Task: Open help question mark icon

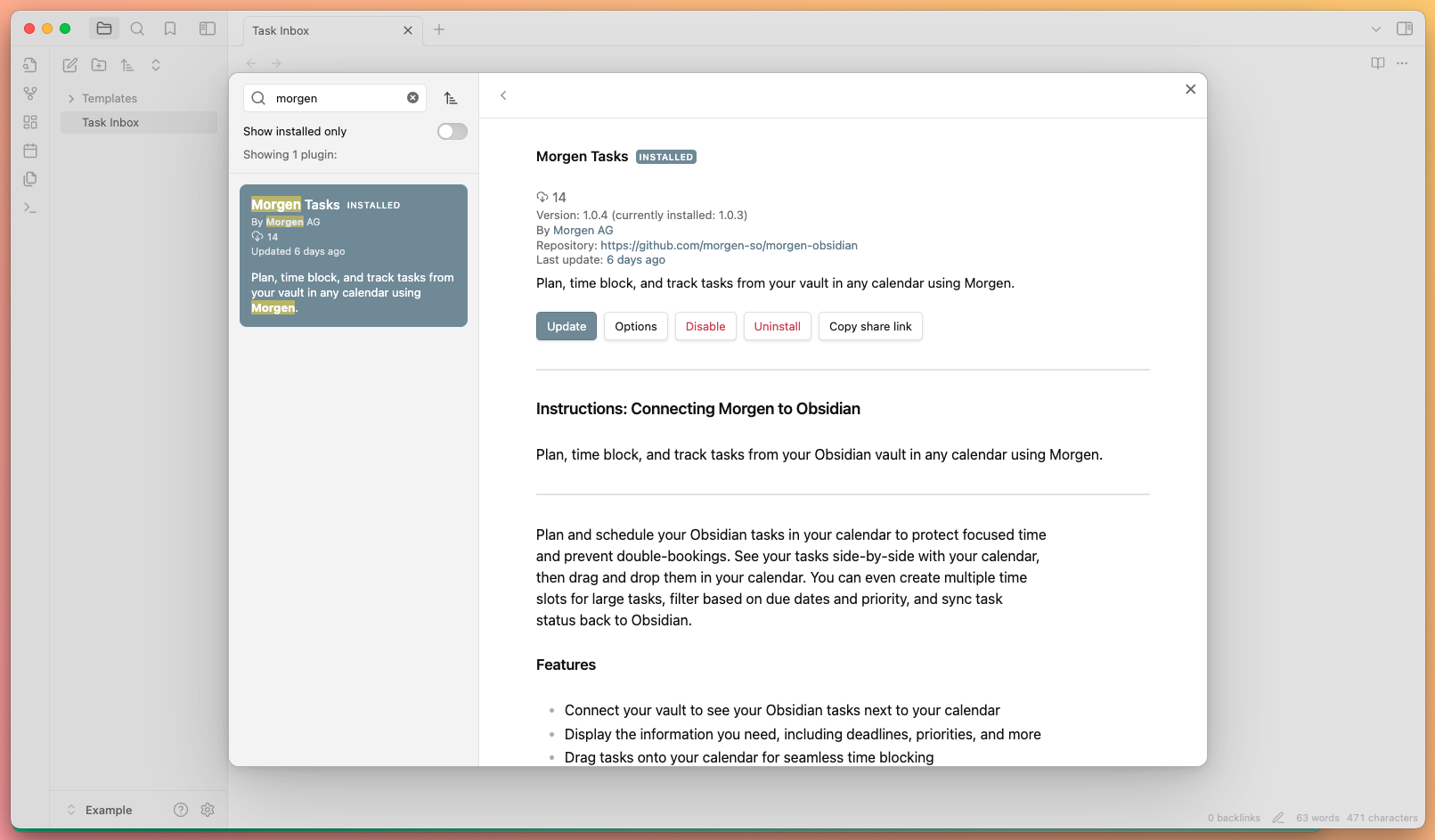Action: (181, 810)
